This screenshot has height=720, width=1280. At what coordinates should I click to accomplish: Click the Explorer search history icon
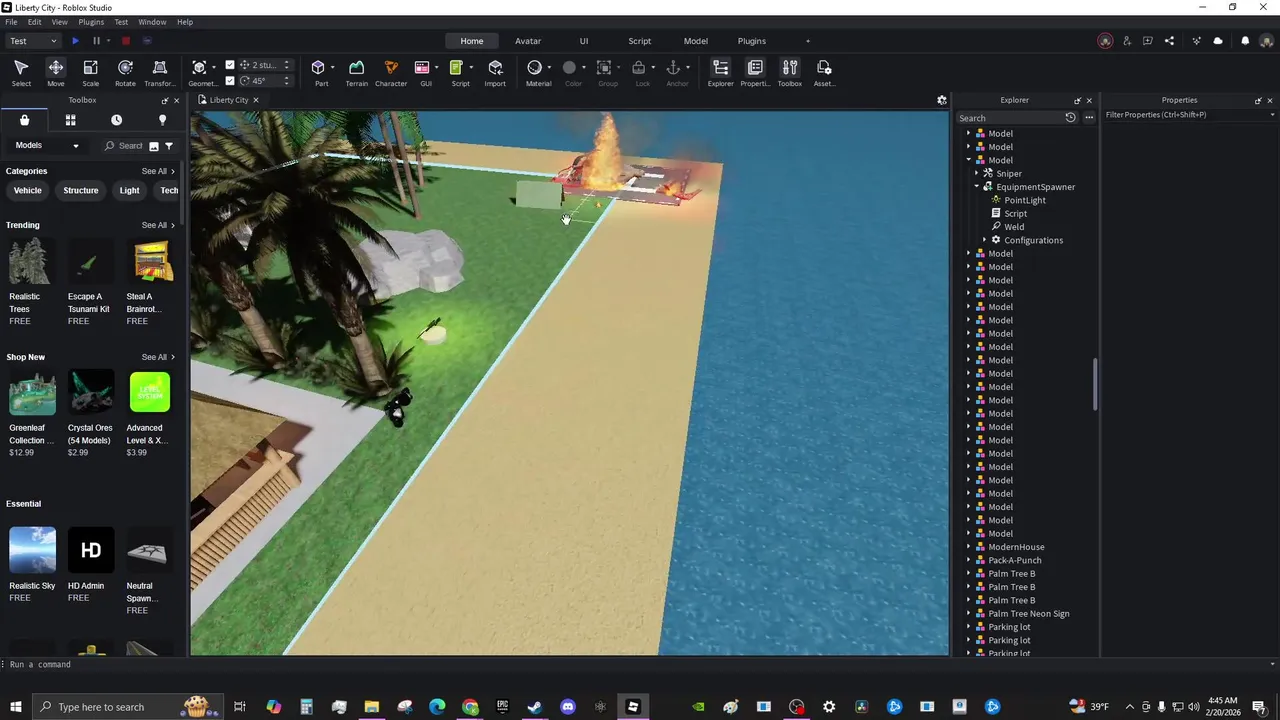pos(1070,118)
